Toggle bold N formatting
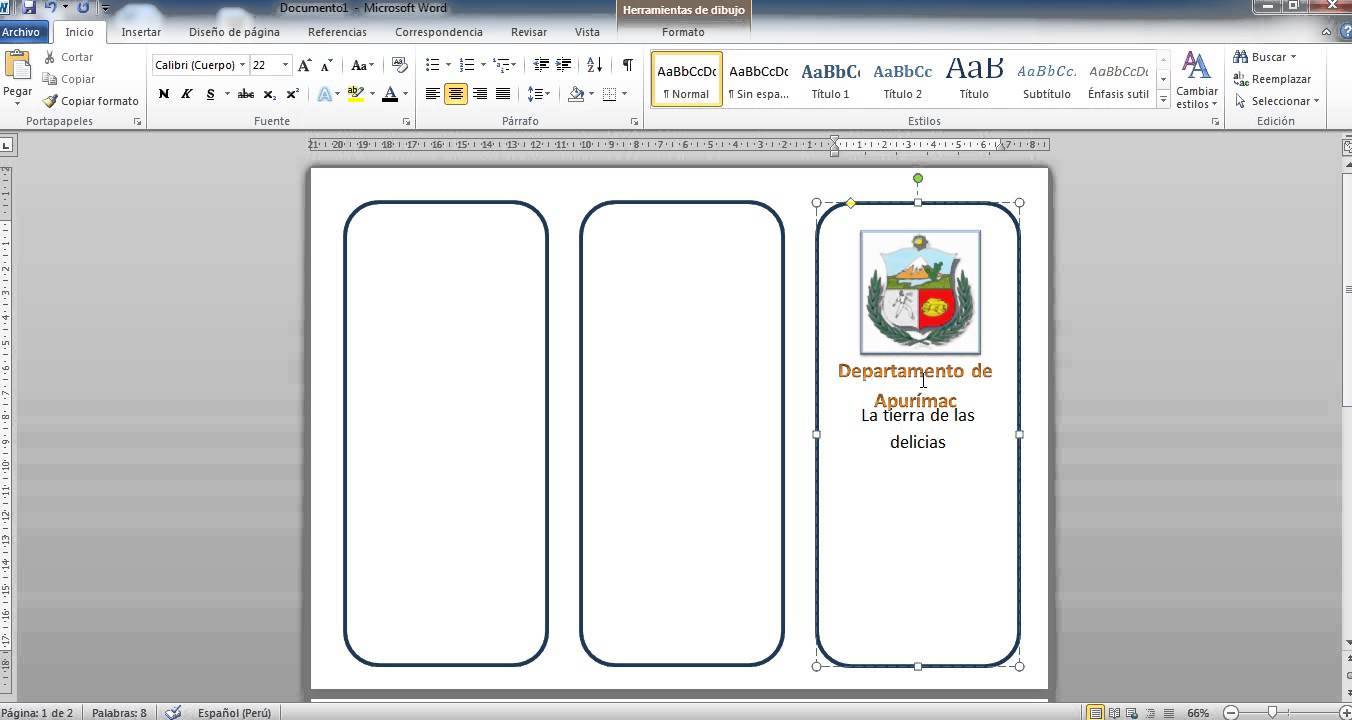 (163, 94)
